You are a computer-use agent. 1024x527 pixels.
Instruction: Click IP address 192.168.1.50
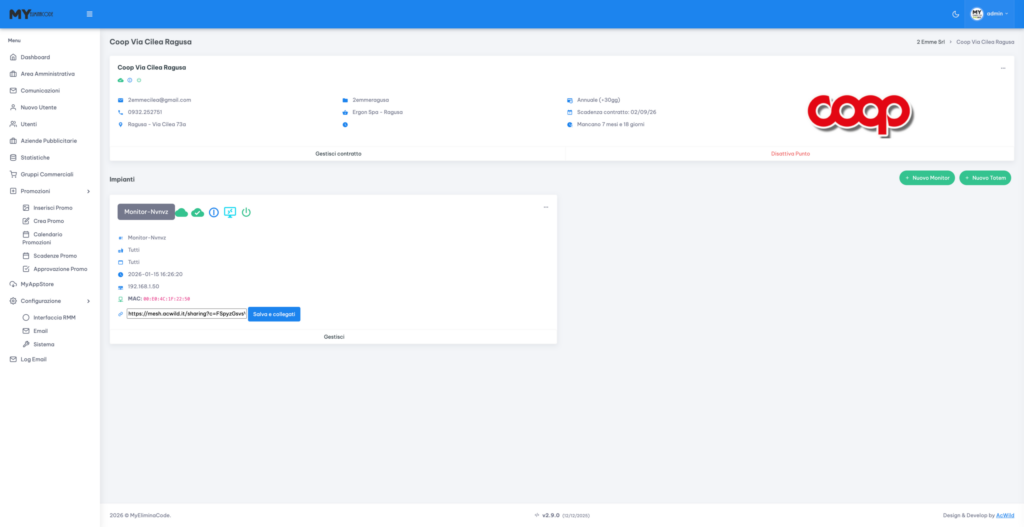point(144,286)
